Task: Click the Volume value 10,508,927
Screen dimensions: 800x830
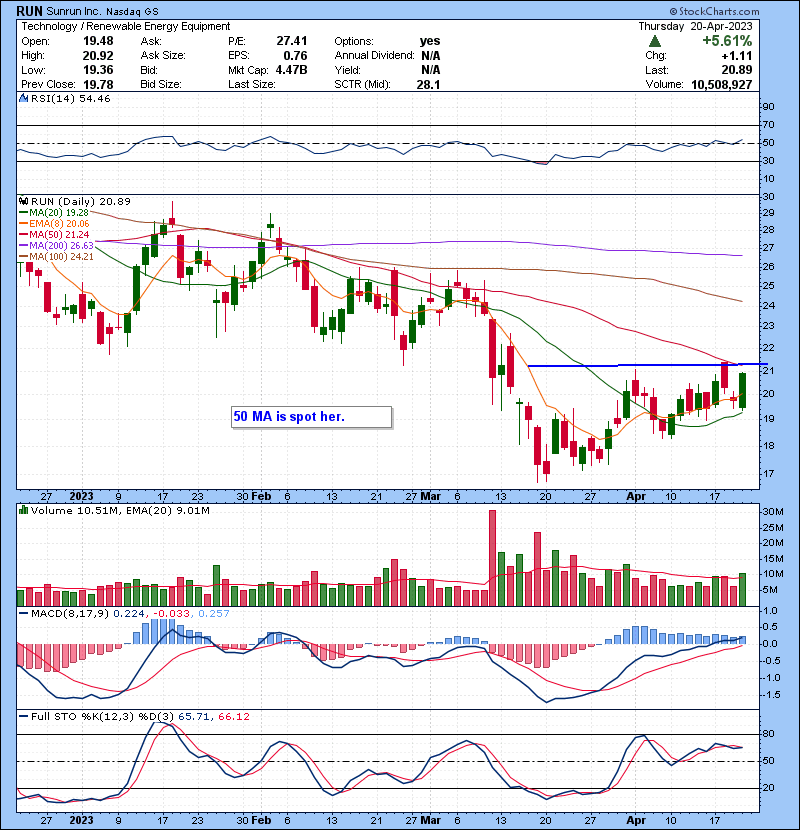Action: click(722, 84)
